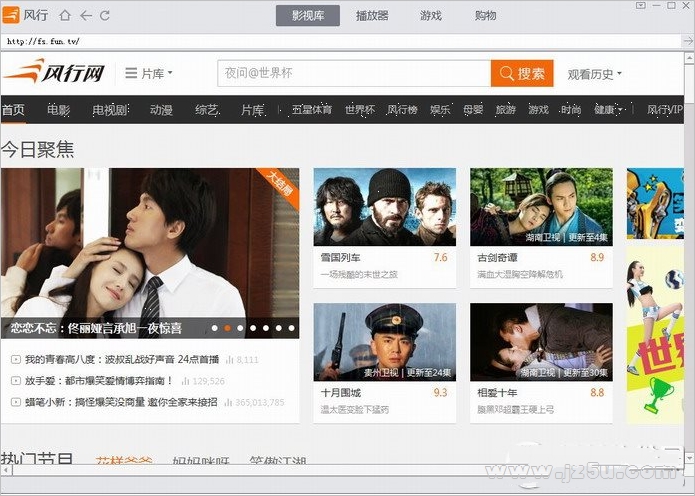Play icon beside 放手爱 entry

16,381
